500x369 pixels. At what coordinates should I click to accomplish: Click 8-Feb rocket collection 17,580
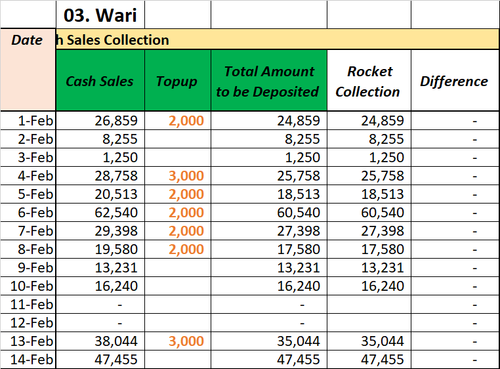[x=369, y=249]
